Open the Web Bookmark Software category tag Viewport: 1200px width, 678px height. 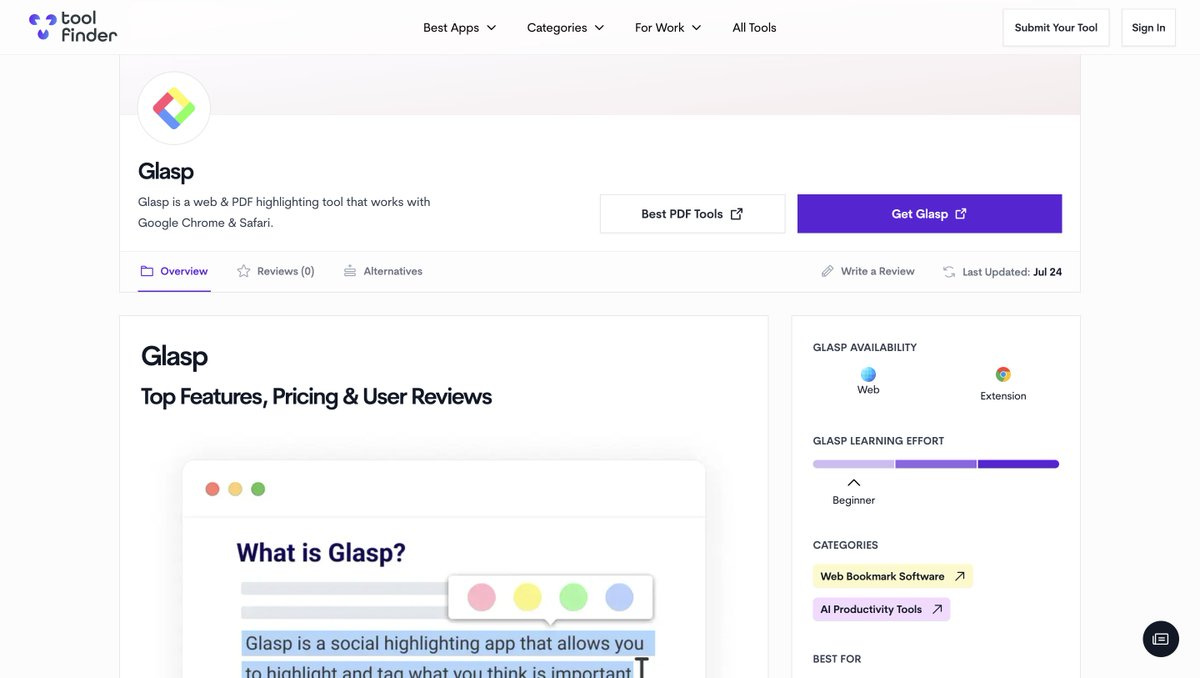(x=893, y=576)
